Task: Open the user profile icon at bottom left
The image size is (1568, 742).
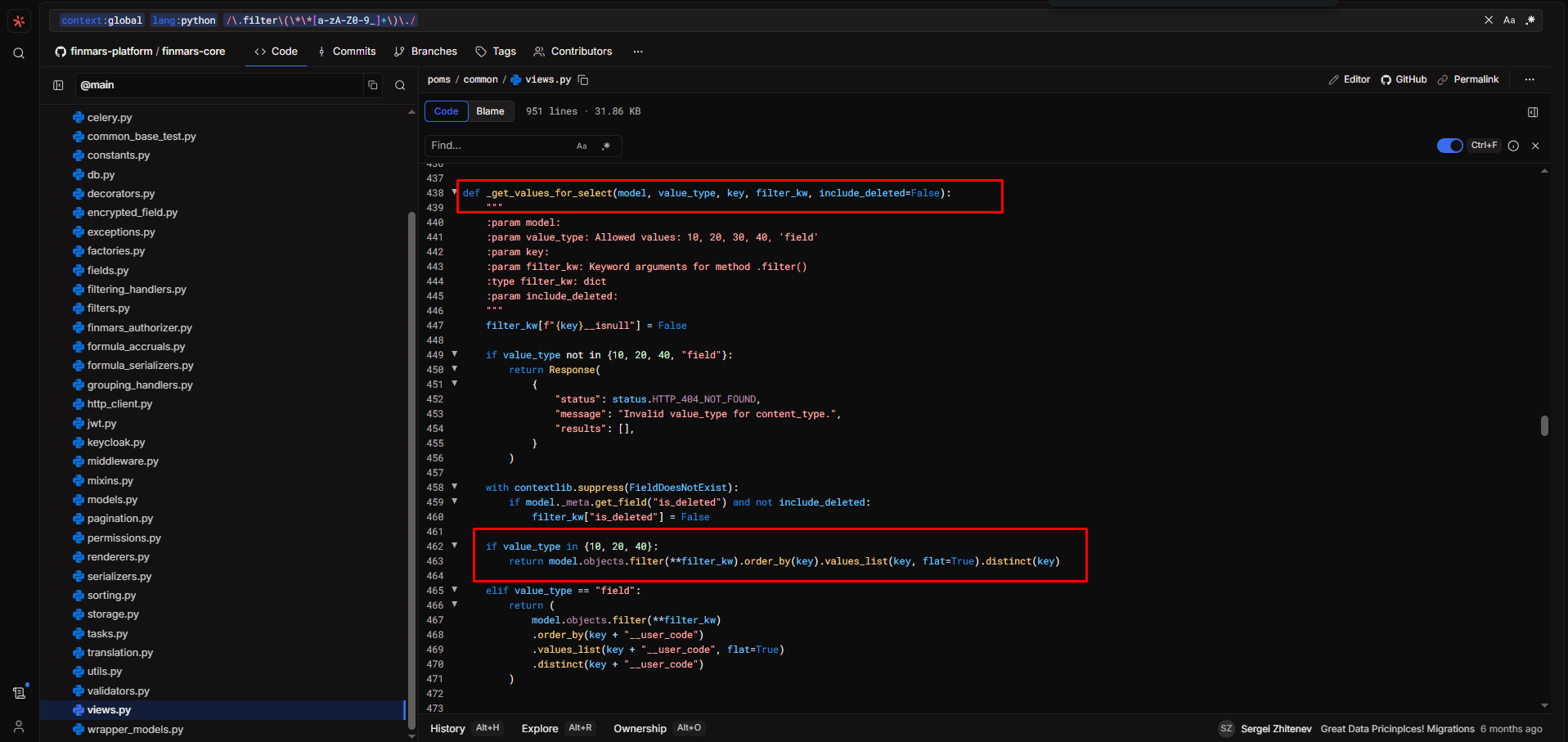Action: coord(19,726)
